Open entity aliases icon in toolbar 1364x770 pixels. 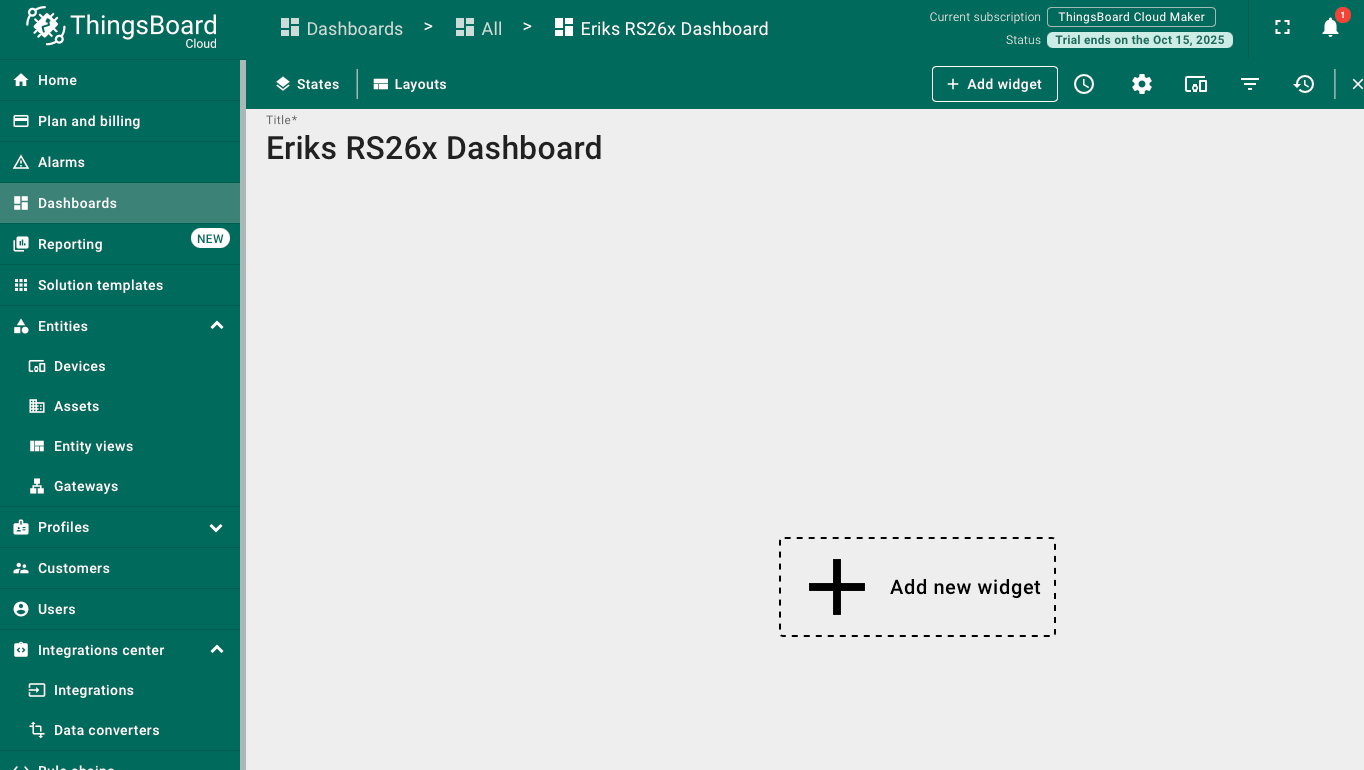(1196, 85)
